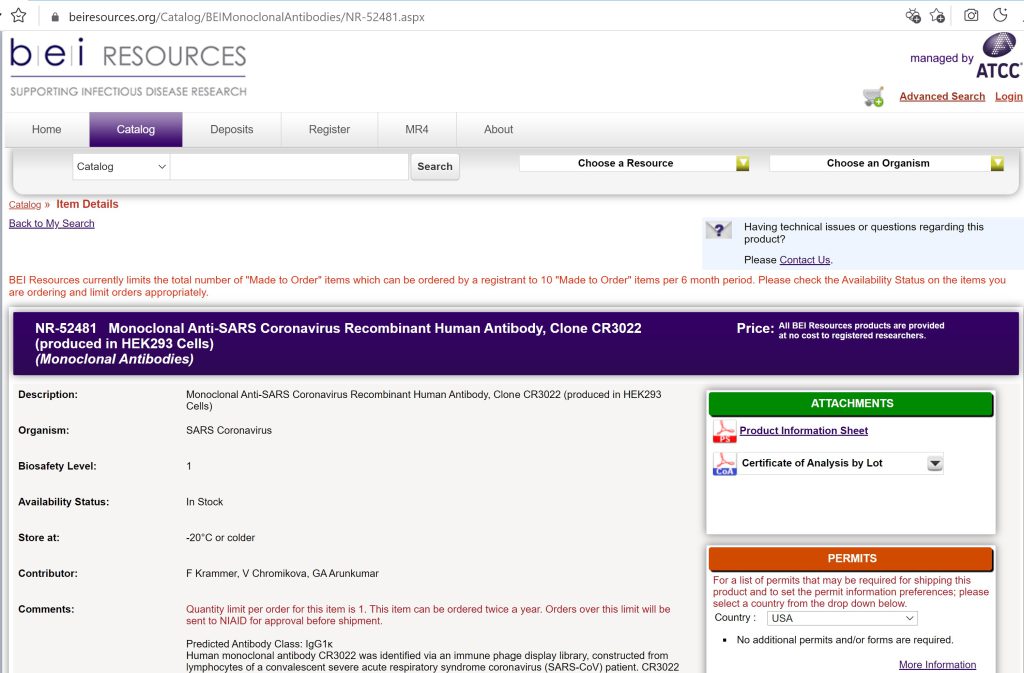The width and height of the screenshot is (1024, 673).
Task: Click the 'Biosafety Level:' label
Action: [57, 466]
